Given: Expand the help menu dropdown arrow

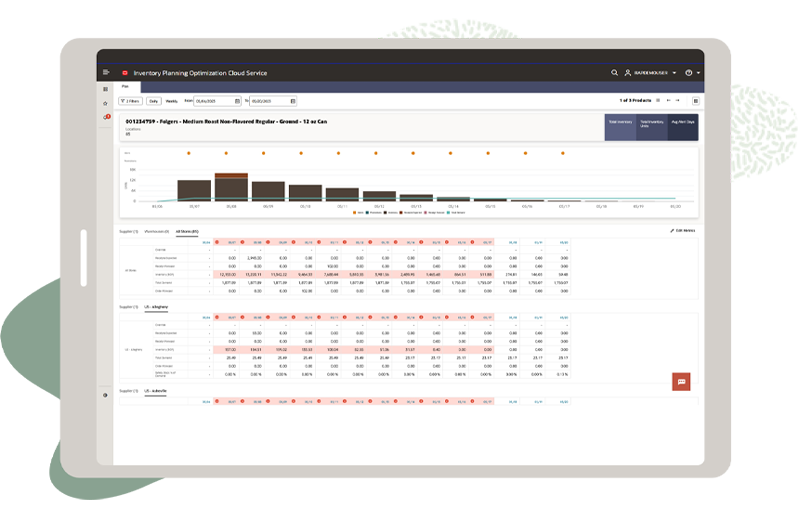Looking at the screenshot, I should 698,73.
